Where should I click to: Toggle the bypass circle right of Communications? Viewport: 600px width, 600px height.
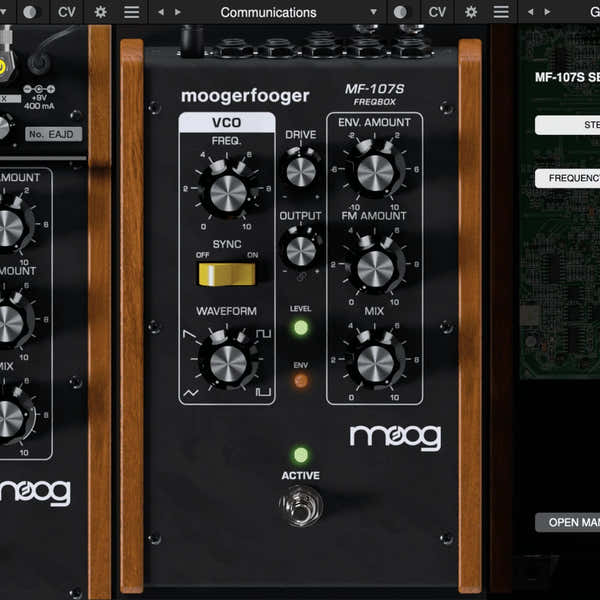pos(400,12)
